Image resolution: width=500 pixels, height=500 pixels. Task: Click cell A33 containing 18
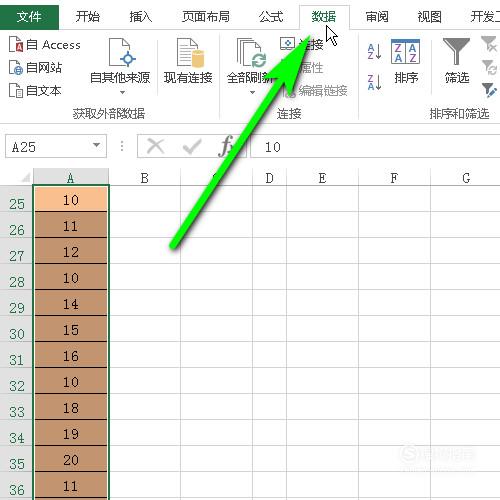point(71,407)
